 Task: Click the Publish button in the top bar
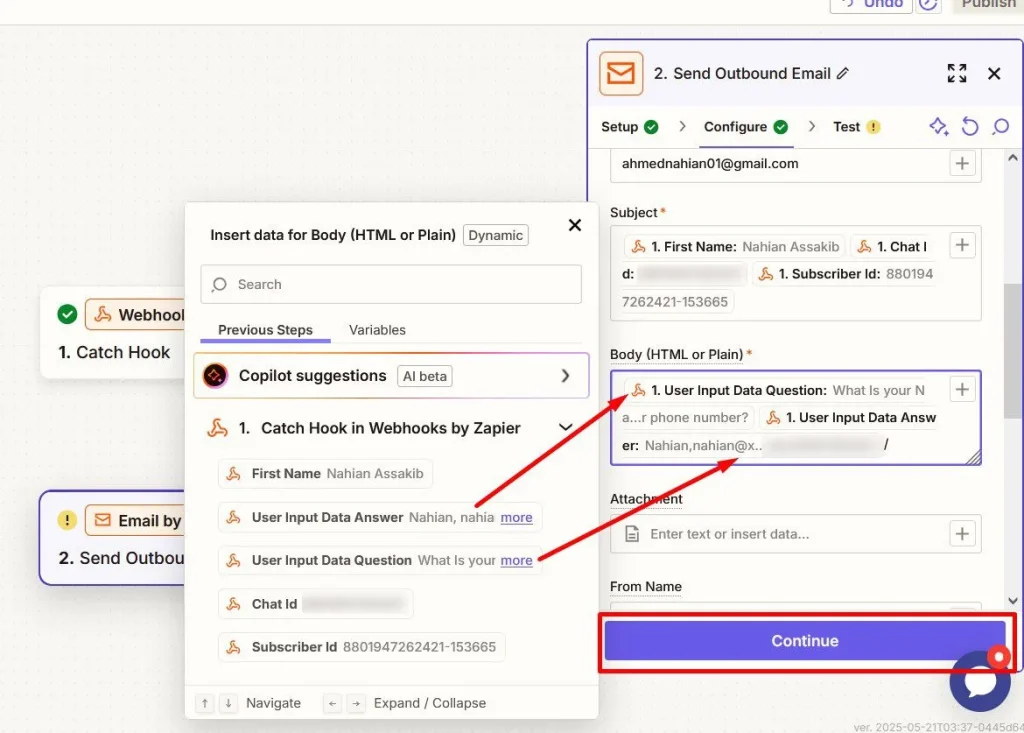[989, 5]
